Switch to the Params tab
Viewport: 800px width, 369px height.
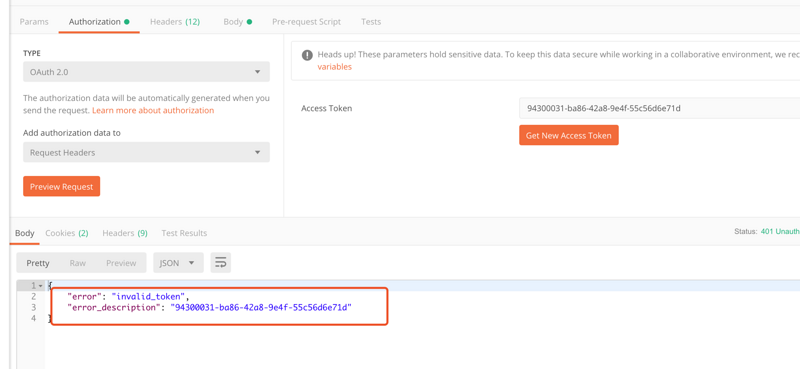34,21
